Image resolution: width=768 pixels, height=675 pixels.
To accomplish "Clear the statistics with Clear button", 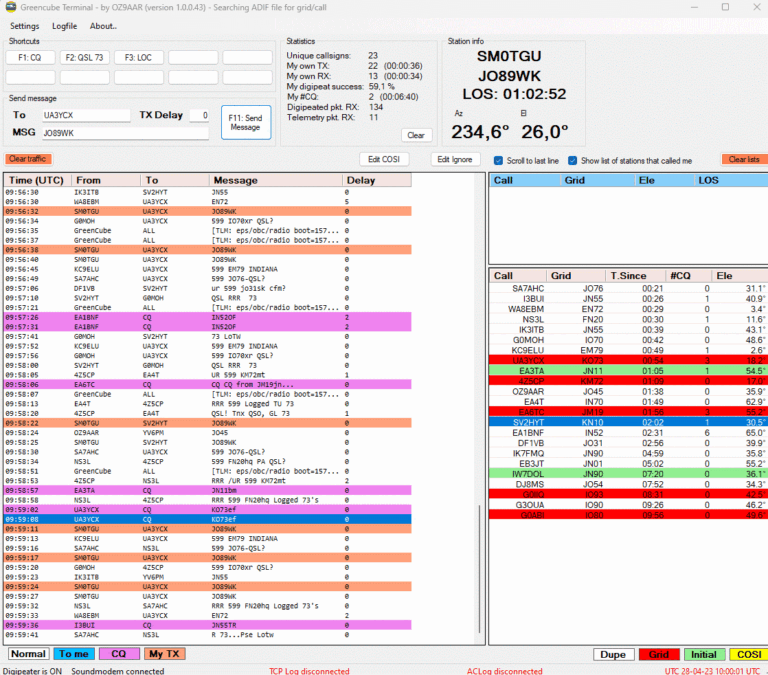I will (417, 135).
